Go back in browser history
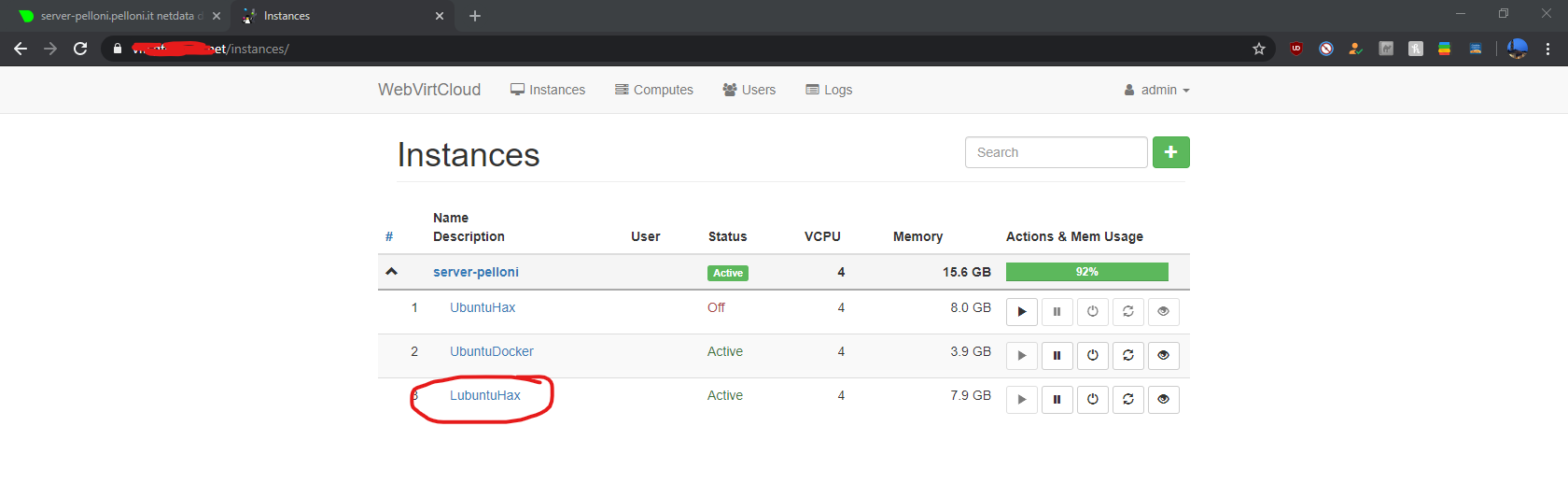The image size is (1568, 483). coord(21,49)
